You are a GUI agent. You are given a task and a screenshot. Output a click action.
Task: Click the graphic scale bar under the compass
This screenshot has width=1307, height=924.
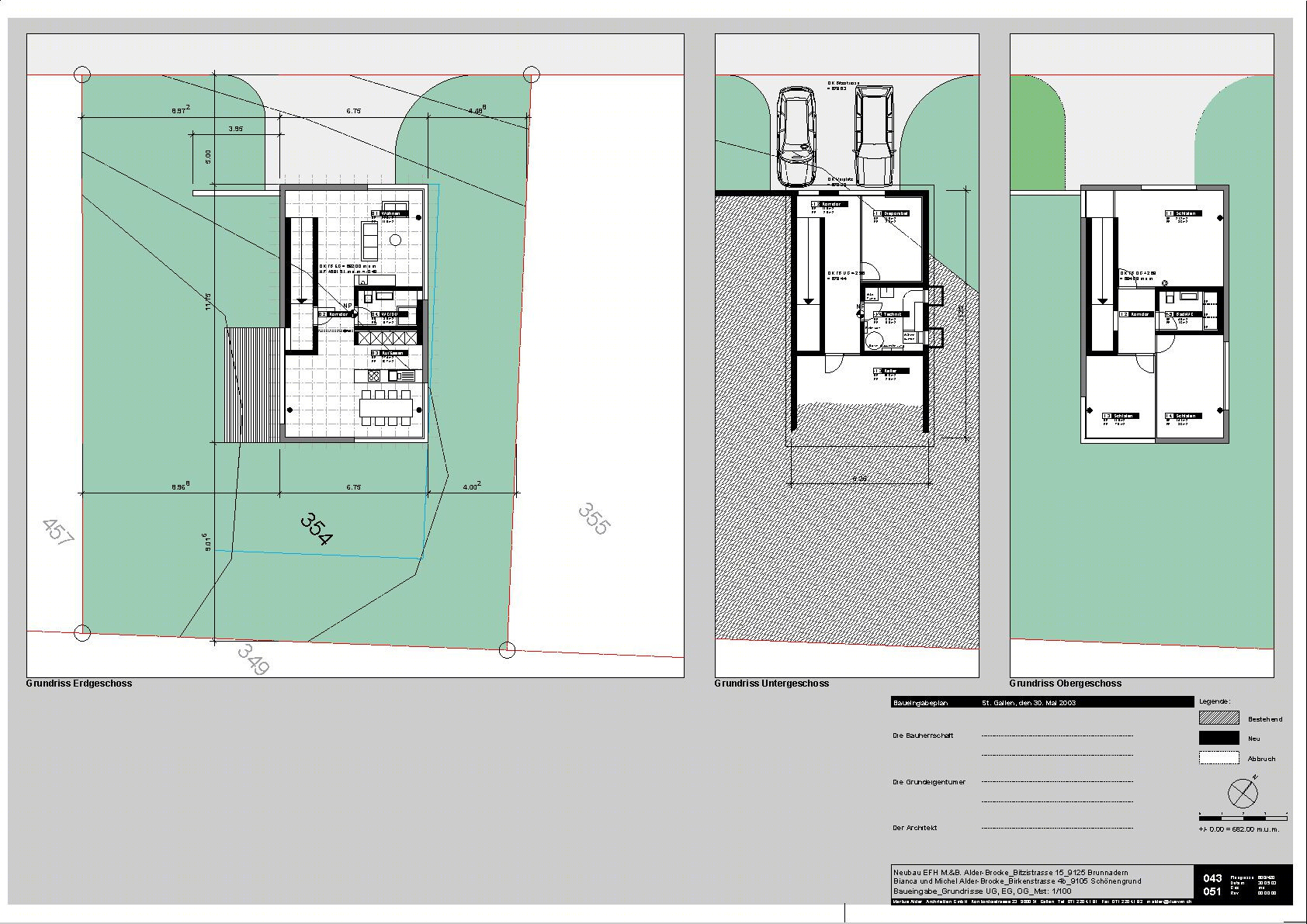point(1243,818)
